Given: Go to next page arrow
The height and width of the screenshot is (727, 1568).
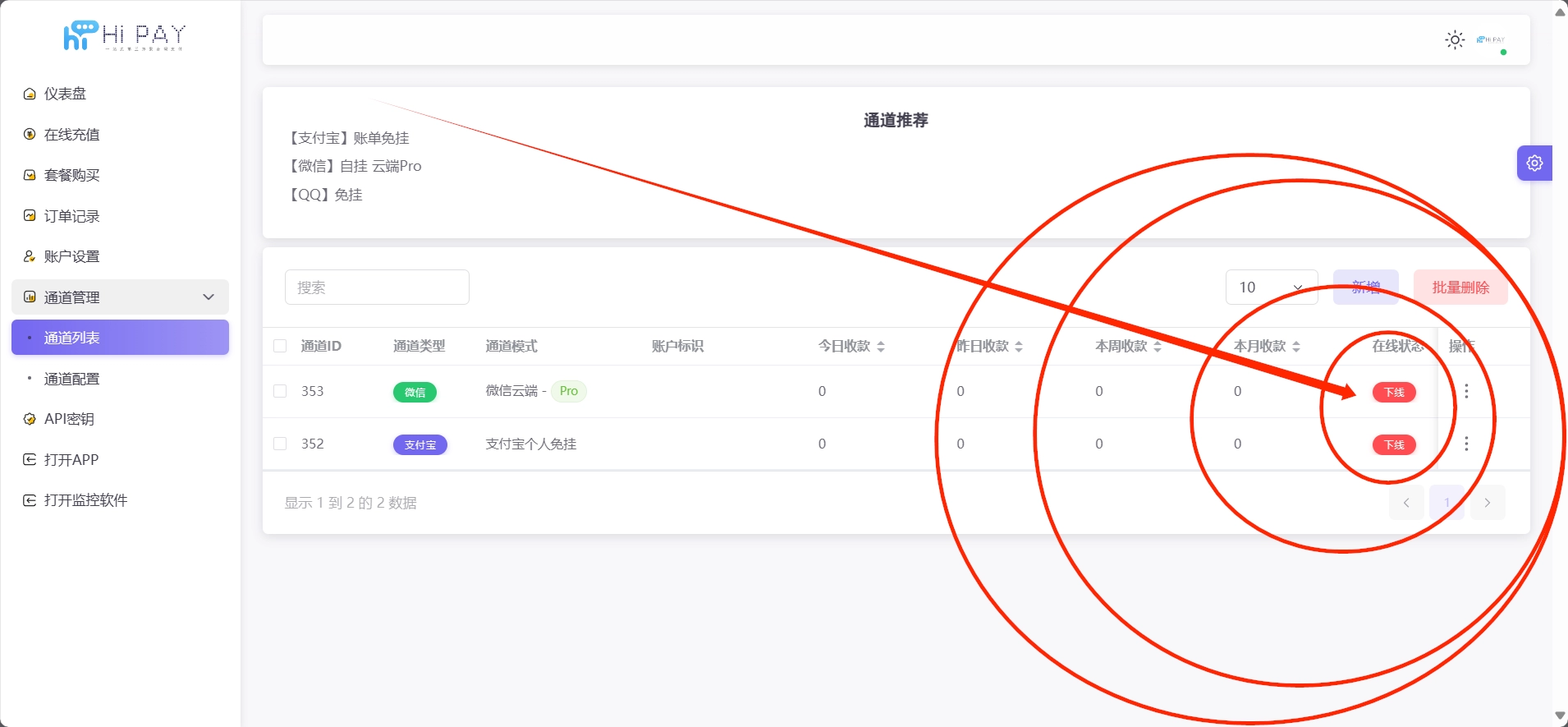Looking at the screenshot, I should tap(1488, 503).
